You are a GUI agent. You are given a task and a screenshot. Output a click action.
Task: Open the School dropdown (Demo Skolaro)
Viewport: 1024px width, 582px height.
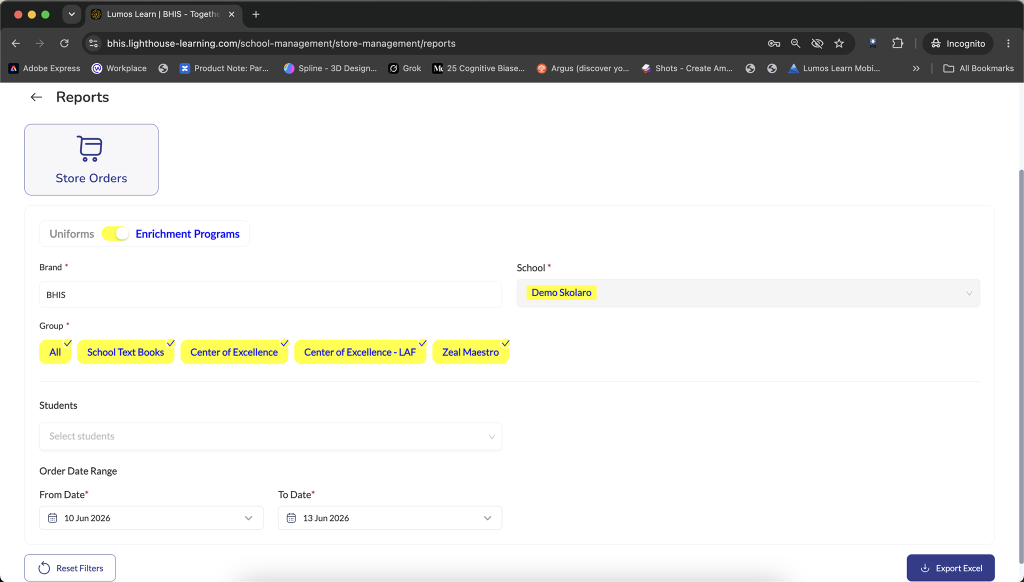[748, 293]
